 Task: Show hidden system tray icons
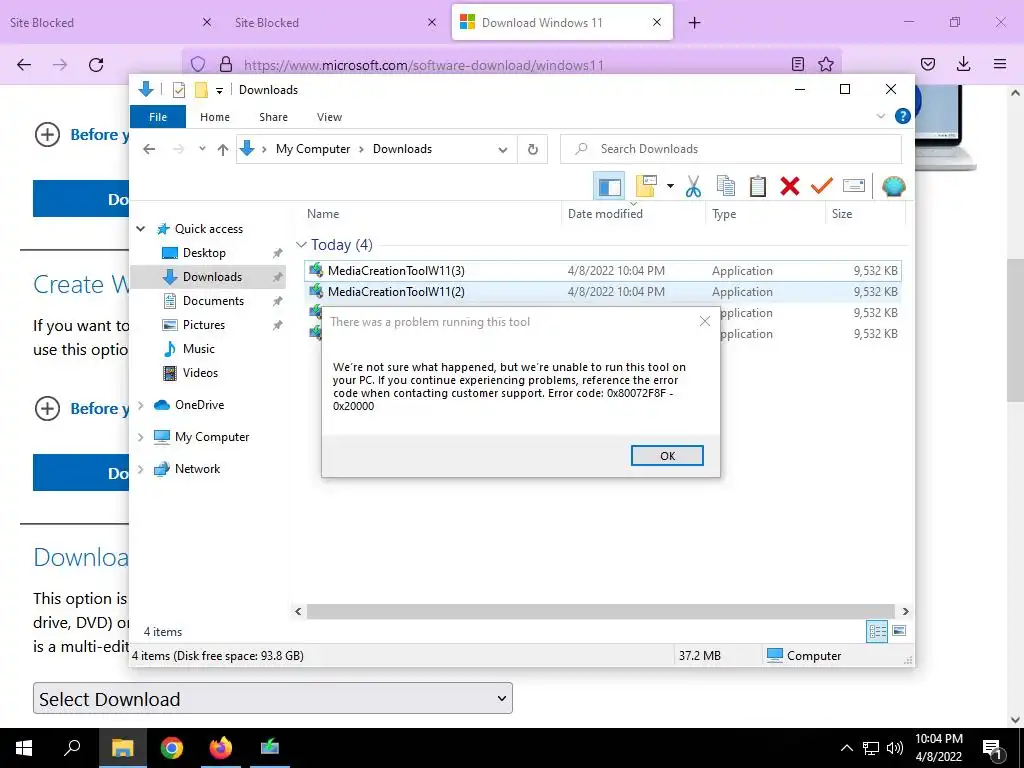pos(846,748)
